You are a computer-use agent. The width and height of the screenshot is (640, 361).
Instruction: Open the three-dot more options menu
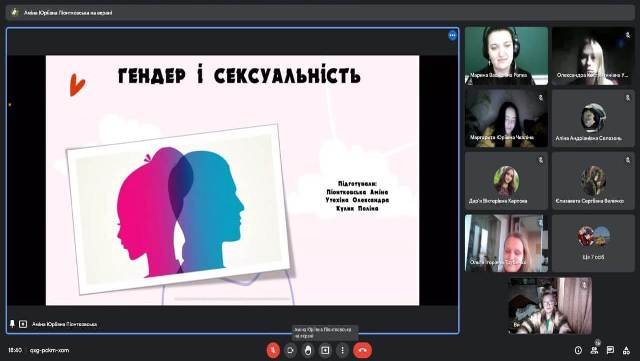[x=342, y=350]
